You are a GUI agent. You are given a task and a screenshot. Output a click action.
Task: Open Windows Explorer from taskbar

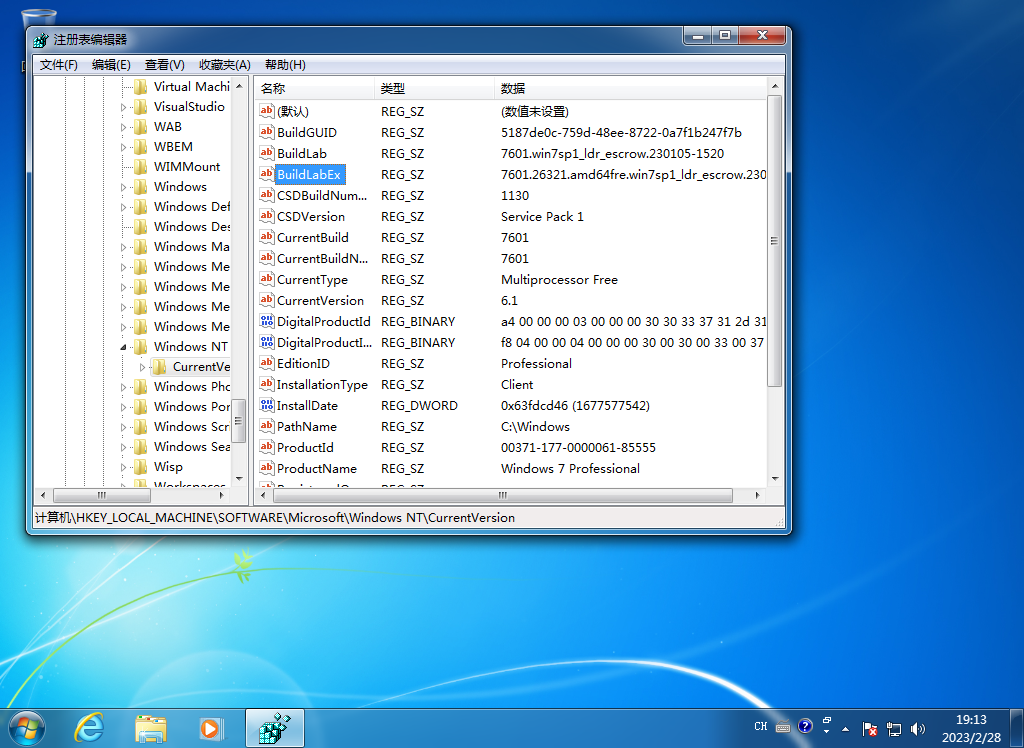tap(150, 728)
